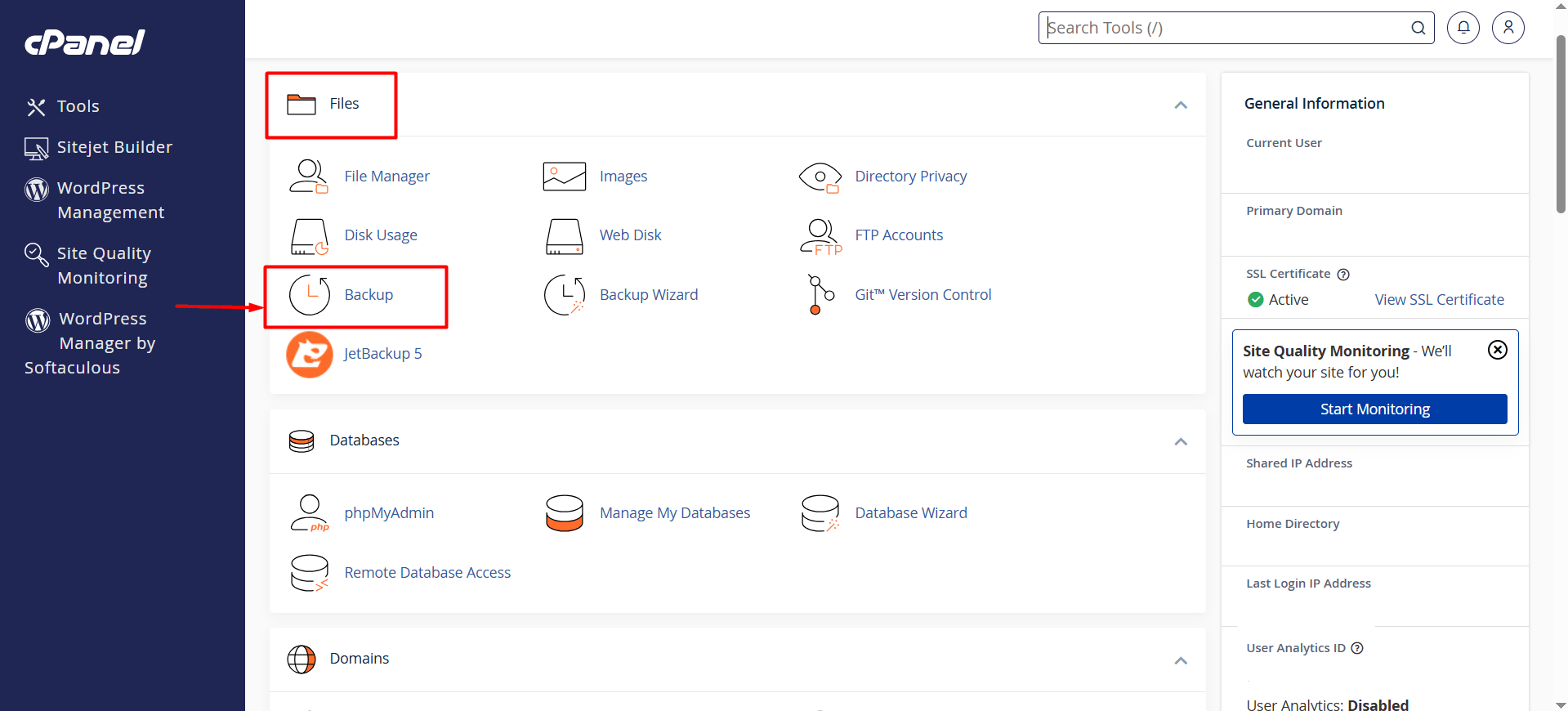Select Sitejet Builder in the sidebar
The height and width of the screenshot is (711, 1568).
[x=114, y=147]
